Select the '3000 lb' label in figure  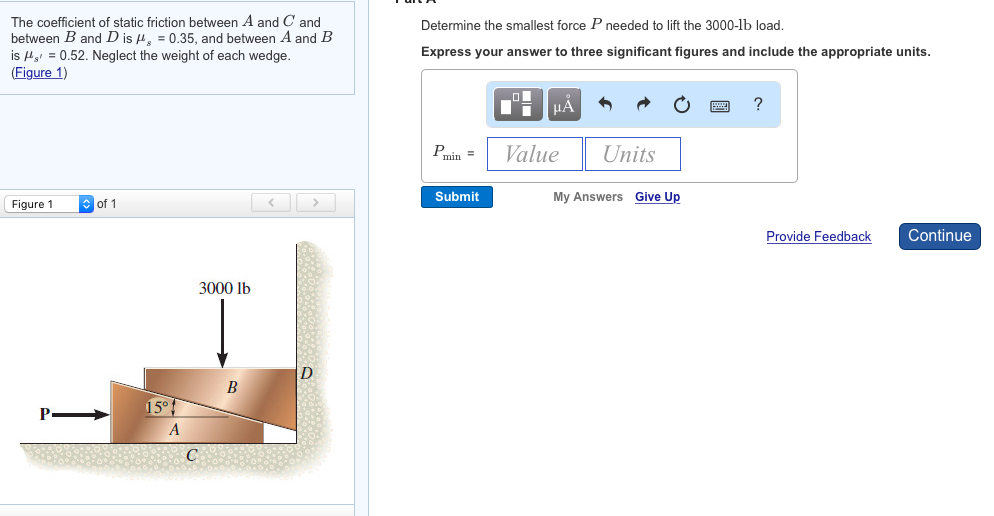pos(224,288)
